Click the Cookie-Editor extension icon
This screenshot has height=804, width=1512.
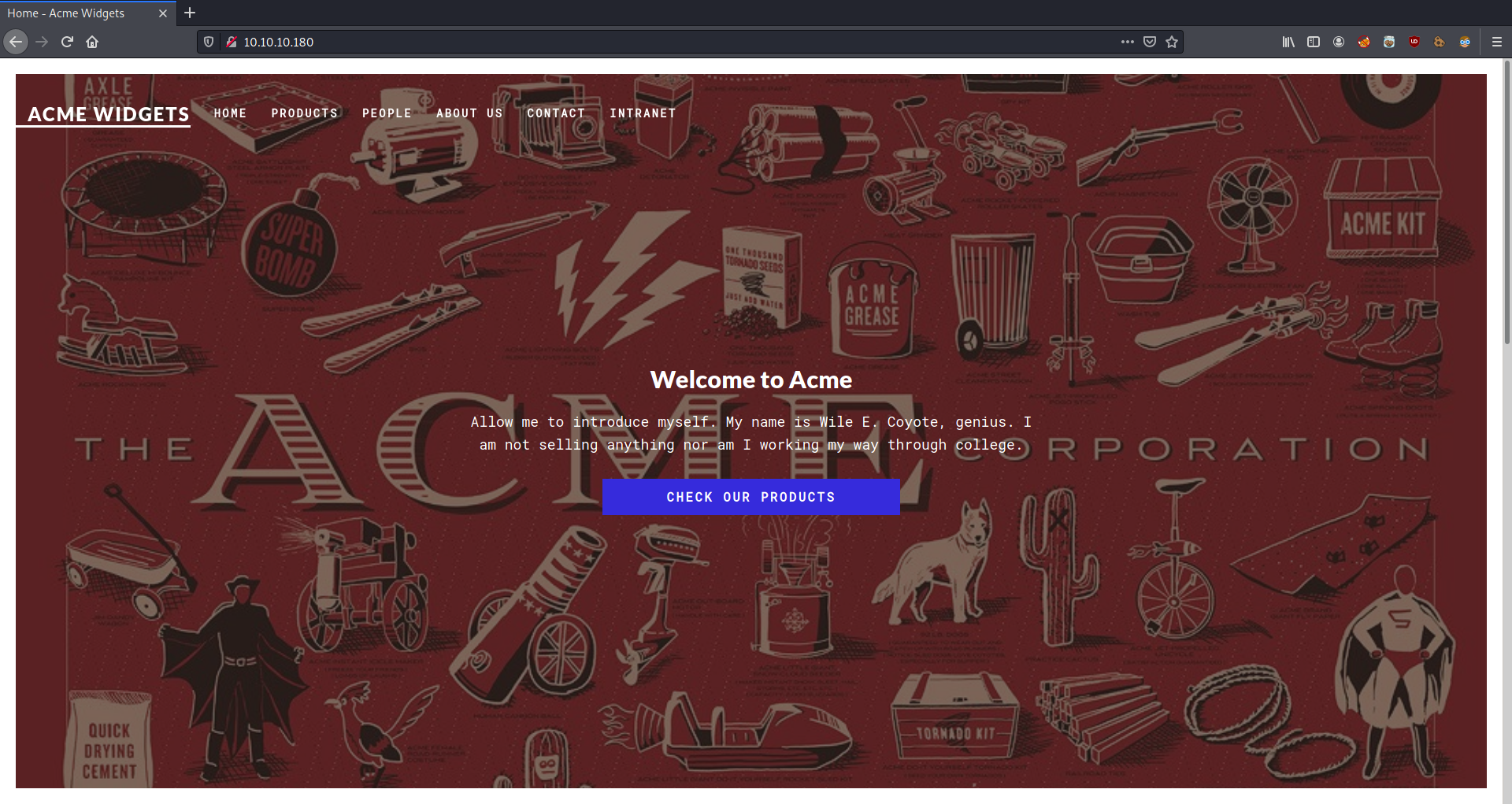pos(1440,42)
